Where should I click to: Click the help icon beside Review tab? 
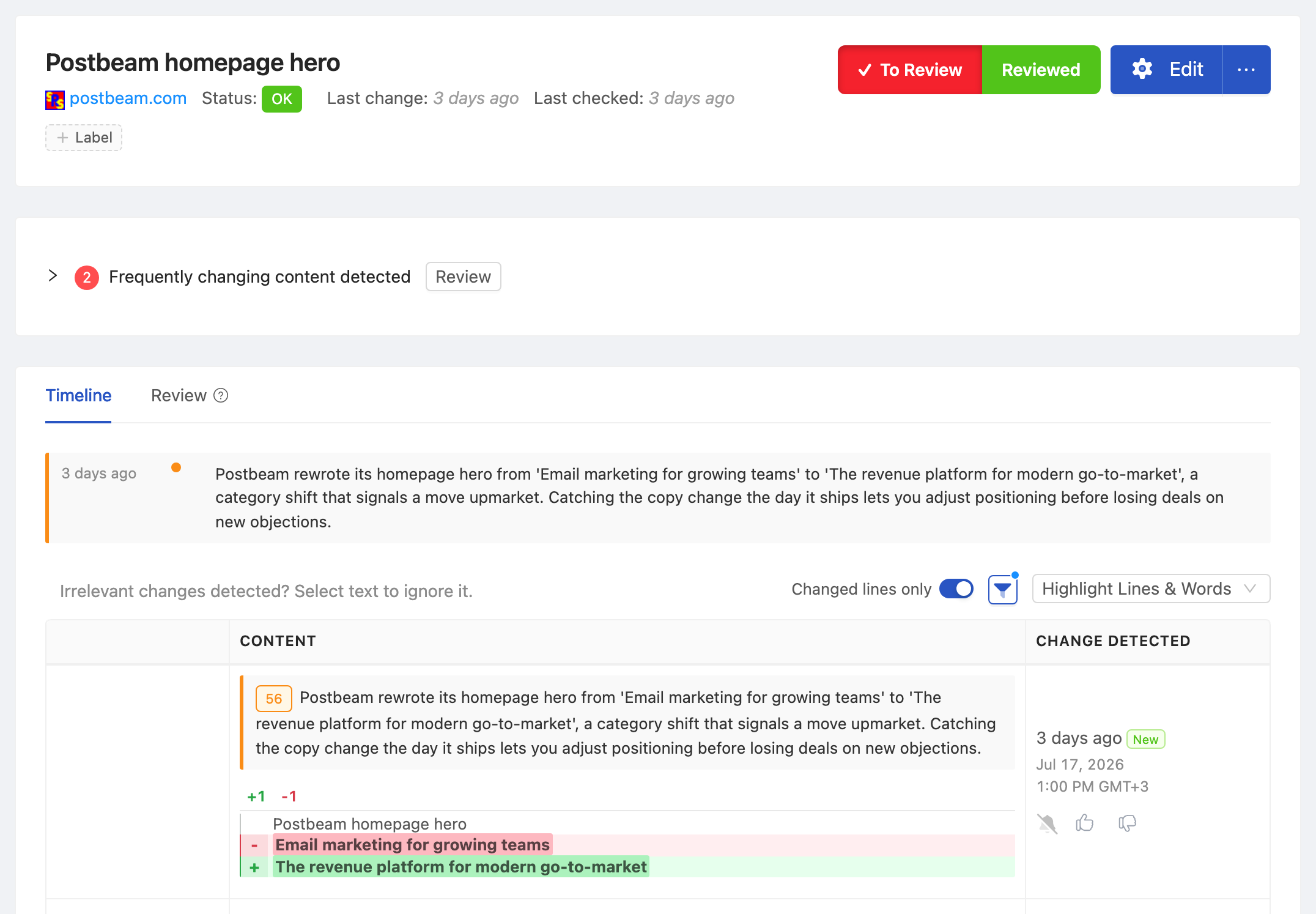[221, 396]
